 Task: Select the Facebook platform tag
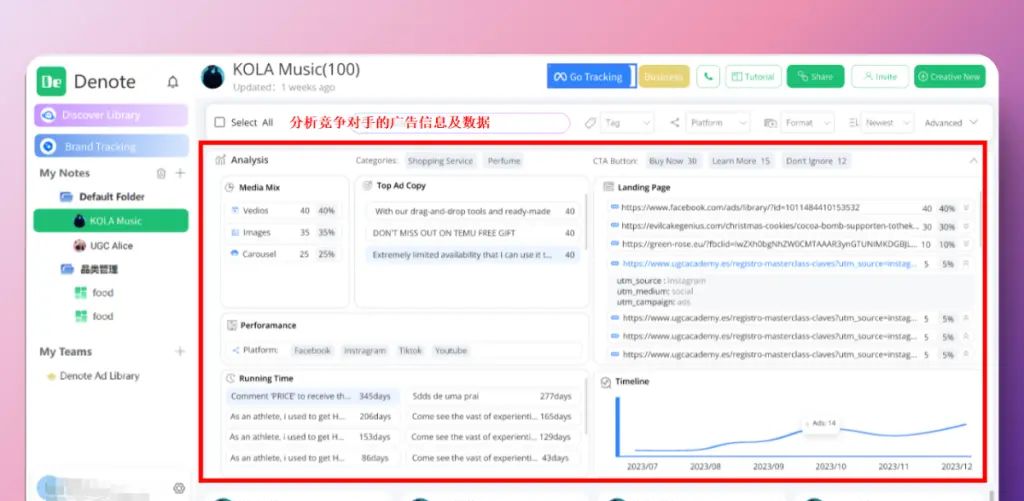(x=312, y=351)
